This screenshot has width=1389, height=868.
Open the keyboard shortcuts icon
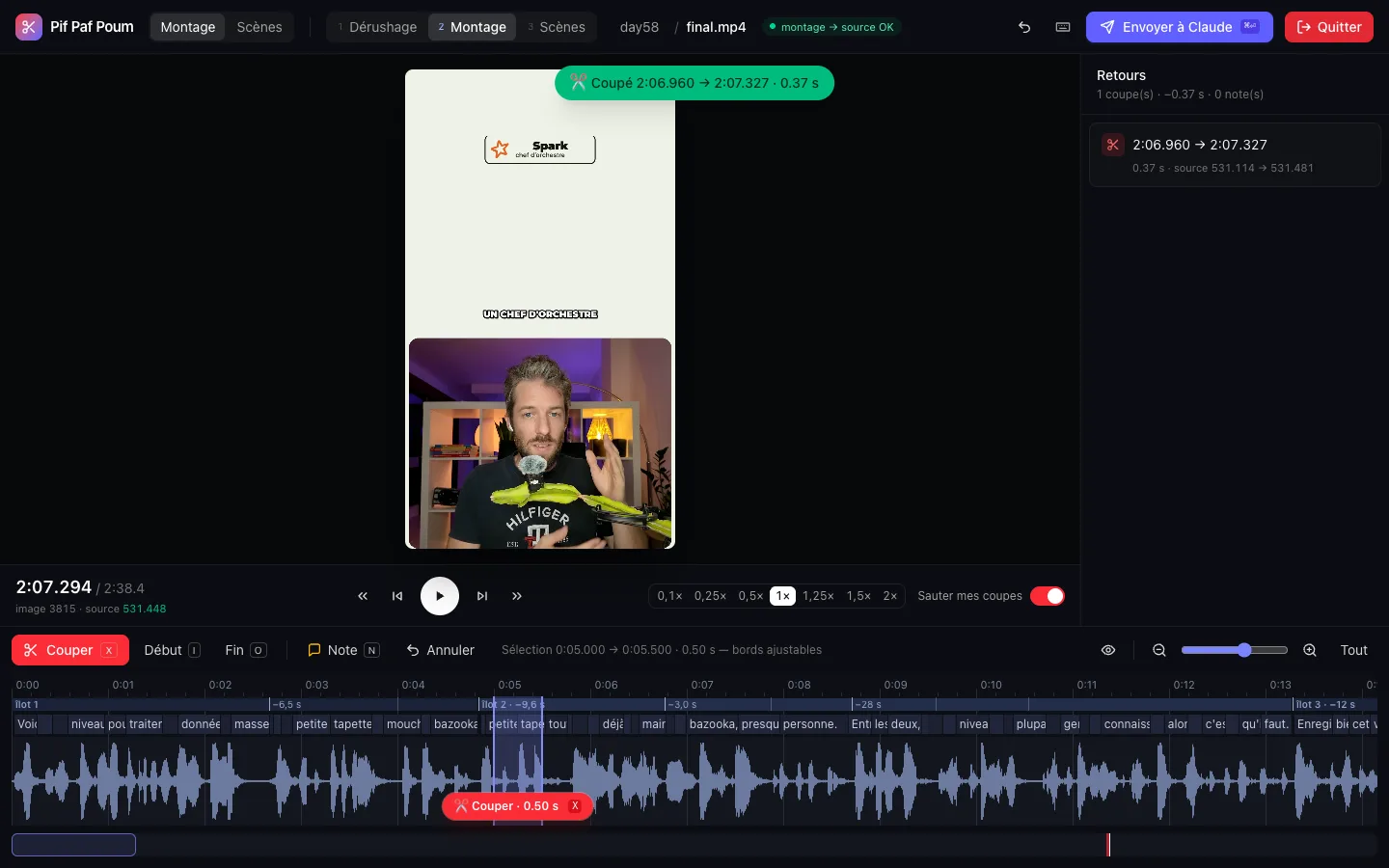point(1063,27)
